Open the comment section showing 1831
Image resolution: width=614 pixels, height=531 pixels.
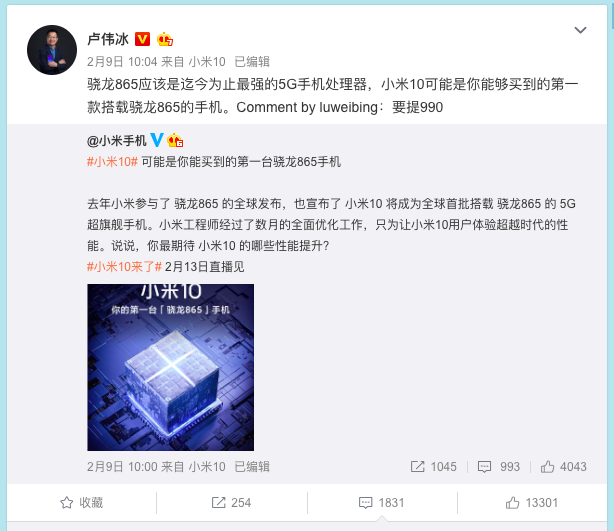(382, 502)
